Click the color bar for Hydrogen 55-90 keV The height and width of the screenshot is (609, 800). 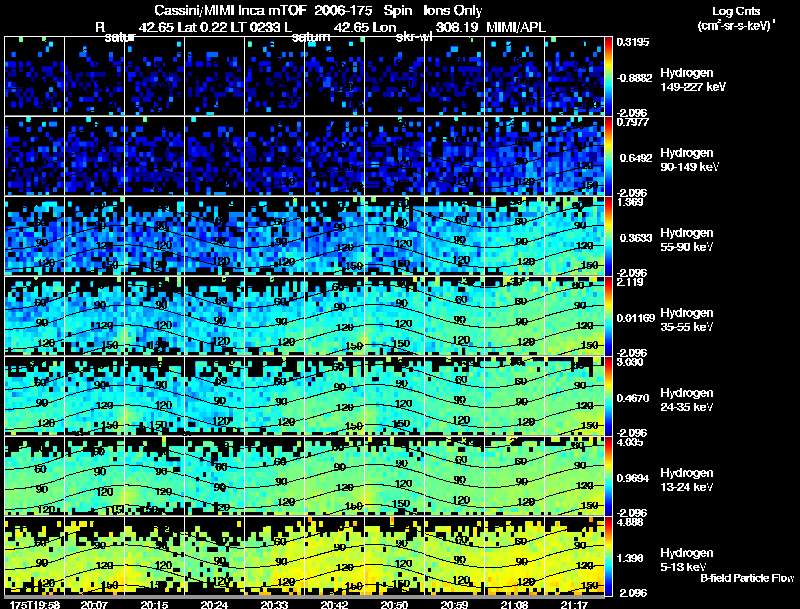point(608,236)
